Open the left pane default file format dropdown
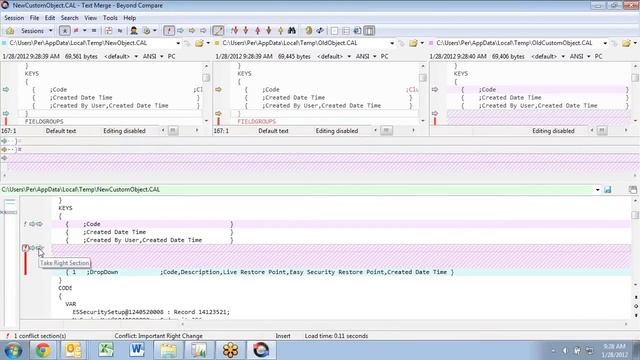Screen dimensions: 640x360 [x=121, y=56]
